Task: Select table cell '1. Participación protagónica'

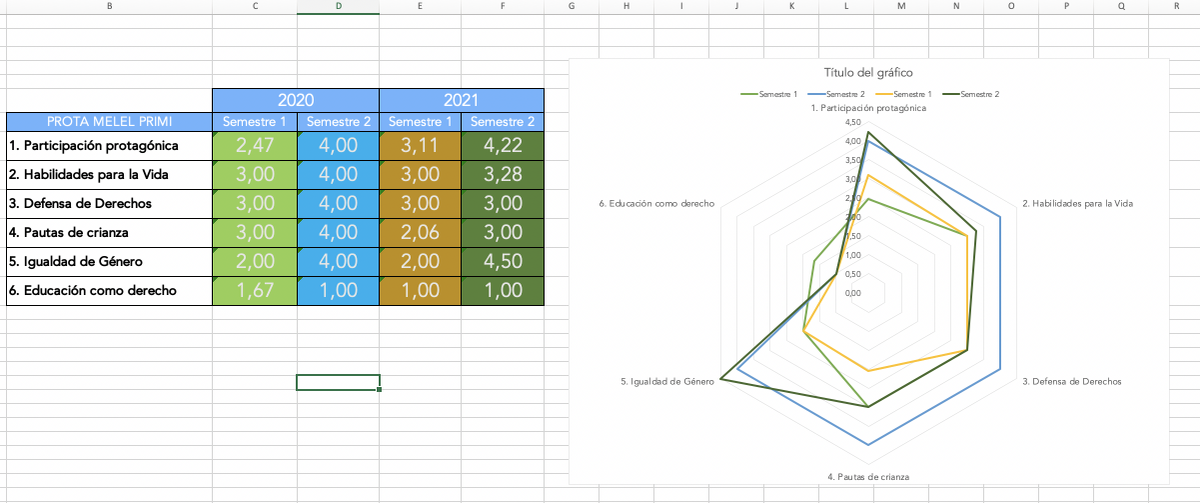Action: coord(109,146)
